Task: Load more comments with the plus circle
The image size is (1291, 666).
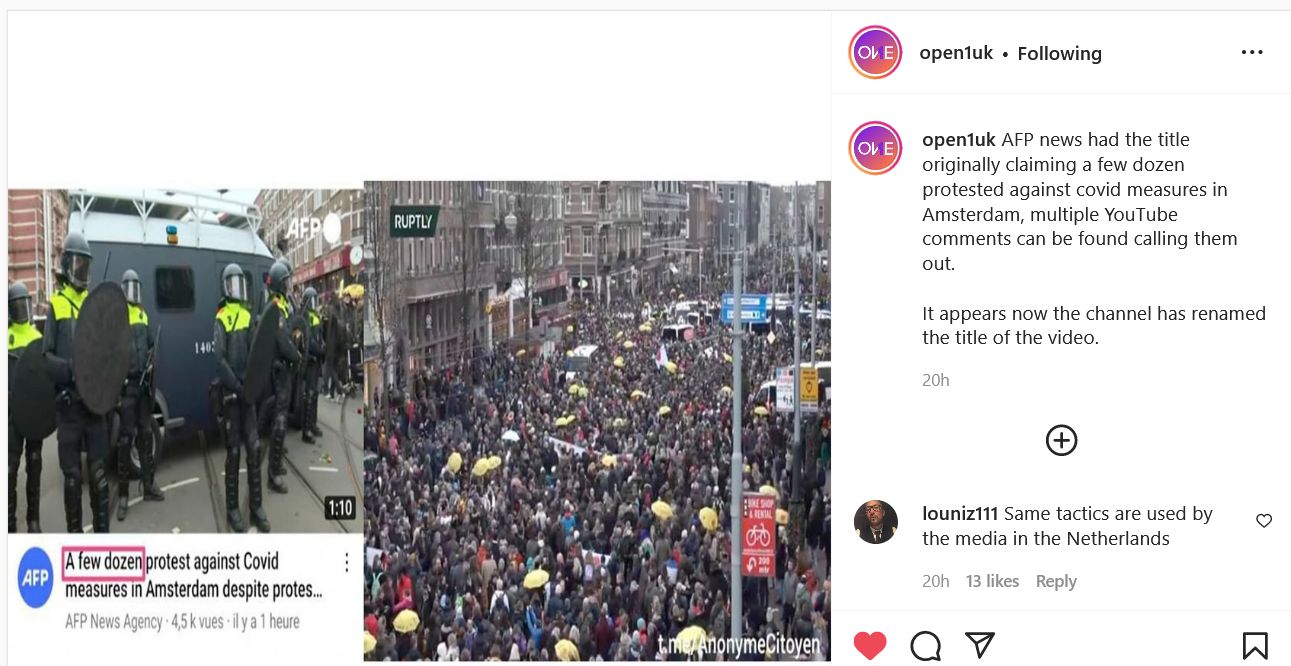Action: [x=1061, y=440]
